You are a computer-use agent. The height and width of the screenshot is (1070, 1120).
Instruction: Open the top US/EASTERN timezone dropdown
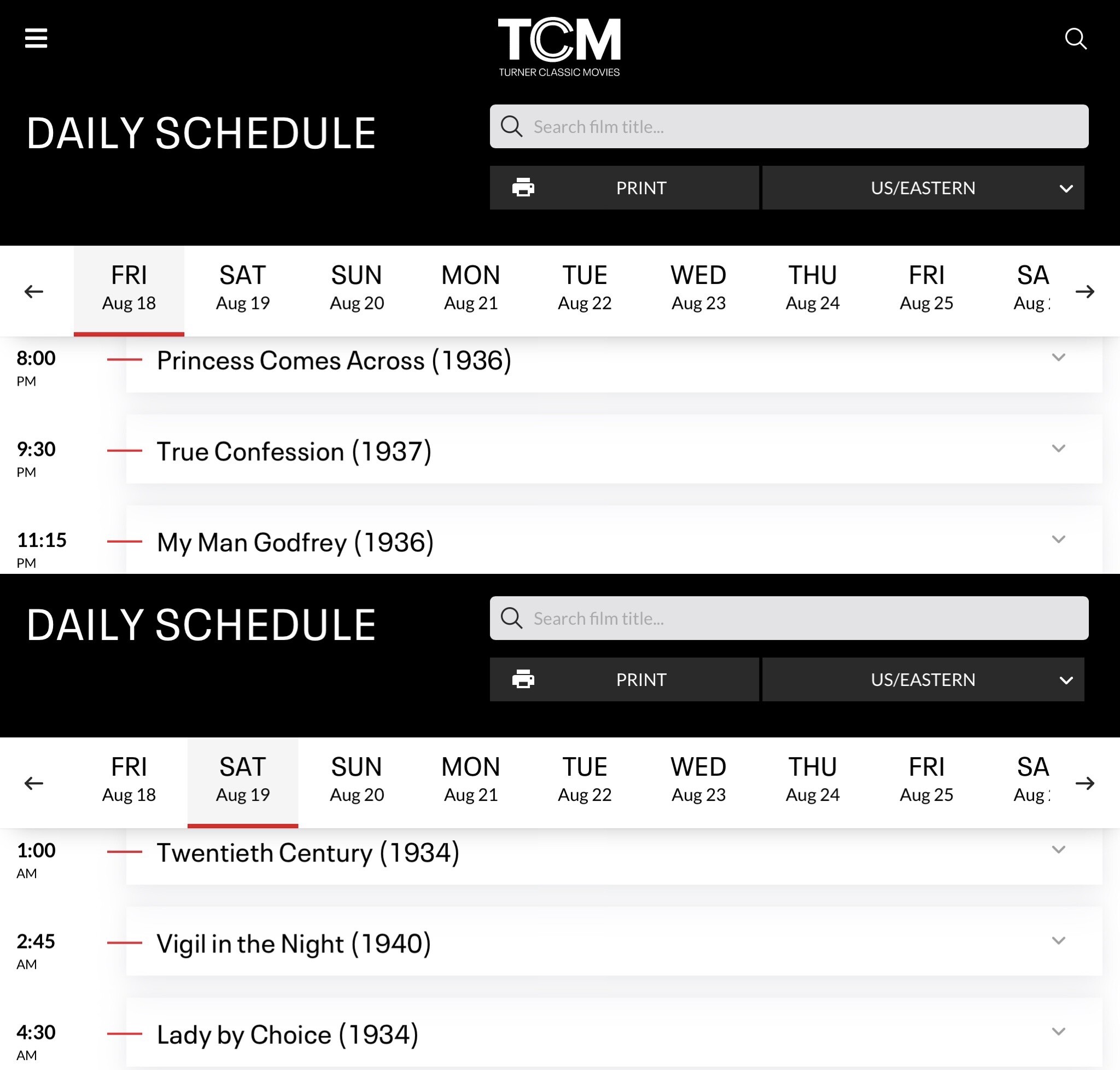923,188
